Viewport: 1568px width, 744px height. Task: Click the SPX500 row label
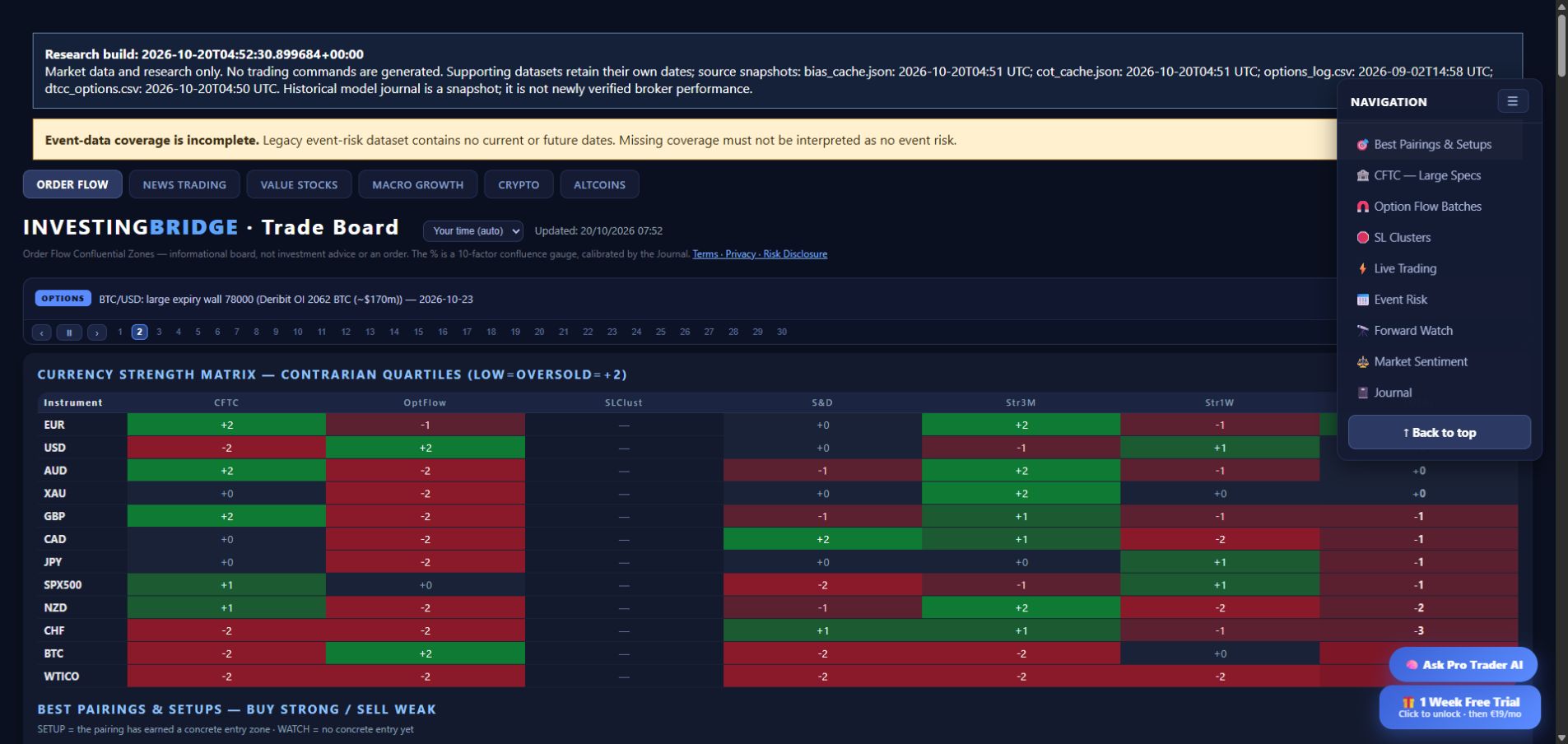click(x=63, y=585)
